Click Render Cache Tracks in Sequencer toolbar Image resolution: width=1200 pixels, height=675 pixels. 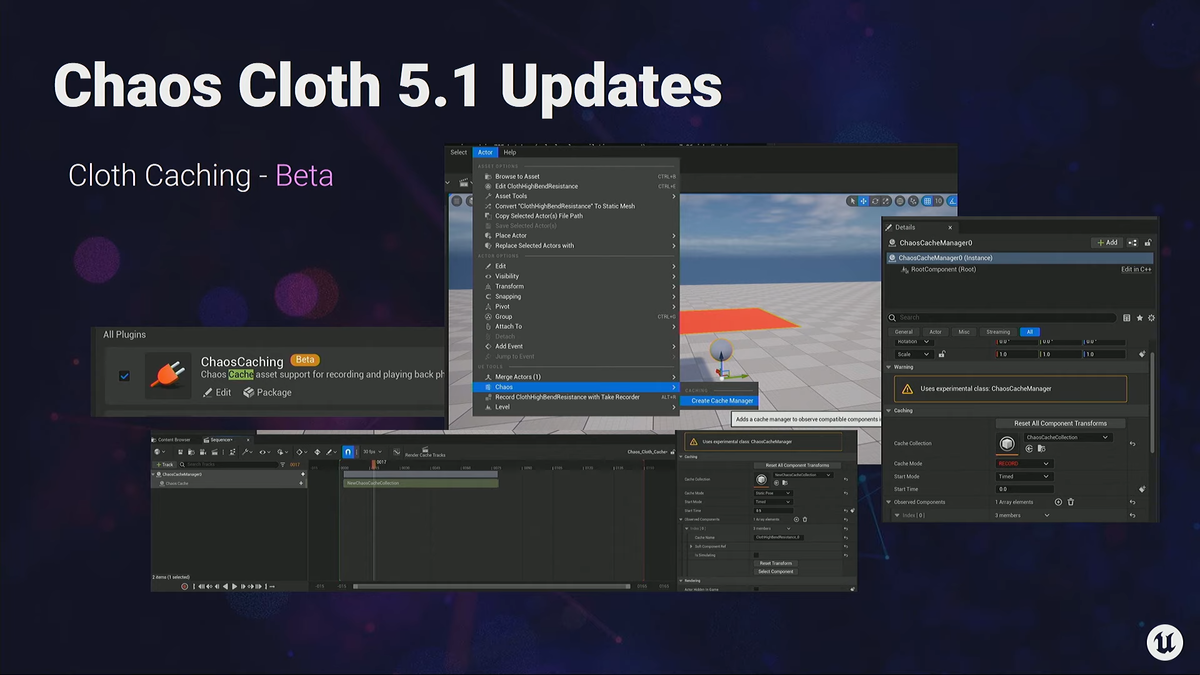click(x=425, y=452)
